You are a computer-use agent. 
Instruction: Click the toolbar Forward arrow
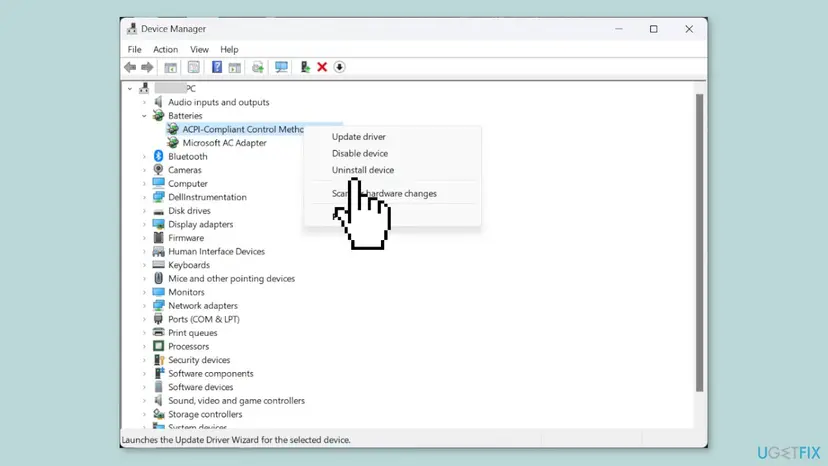point(147,67)
